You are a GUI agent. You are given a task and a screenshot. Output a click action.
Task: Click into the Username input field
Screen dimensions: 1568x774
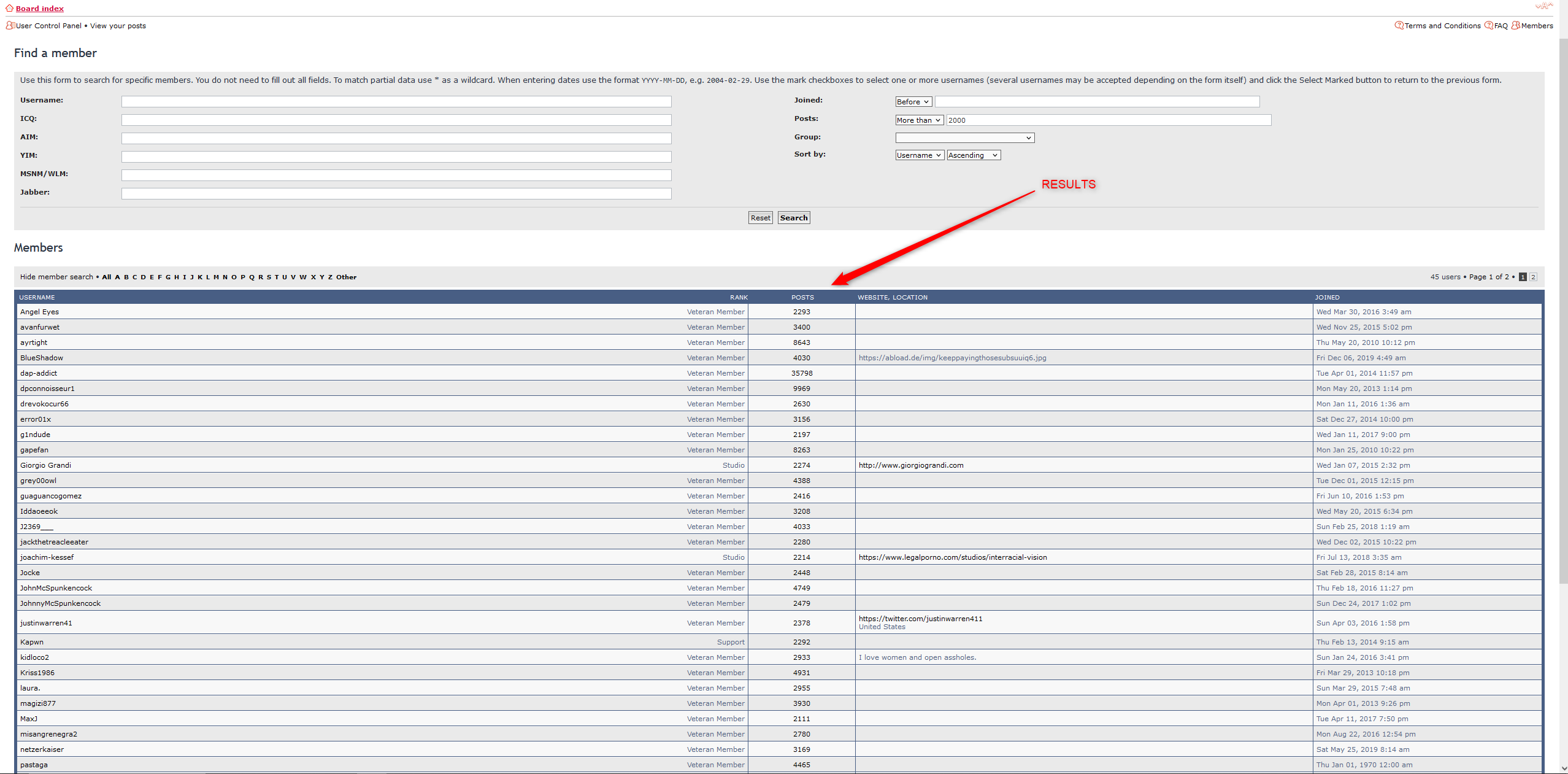[x=396, y=101]
